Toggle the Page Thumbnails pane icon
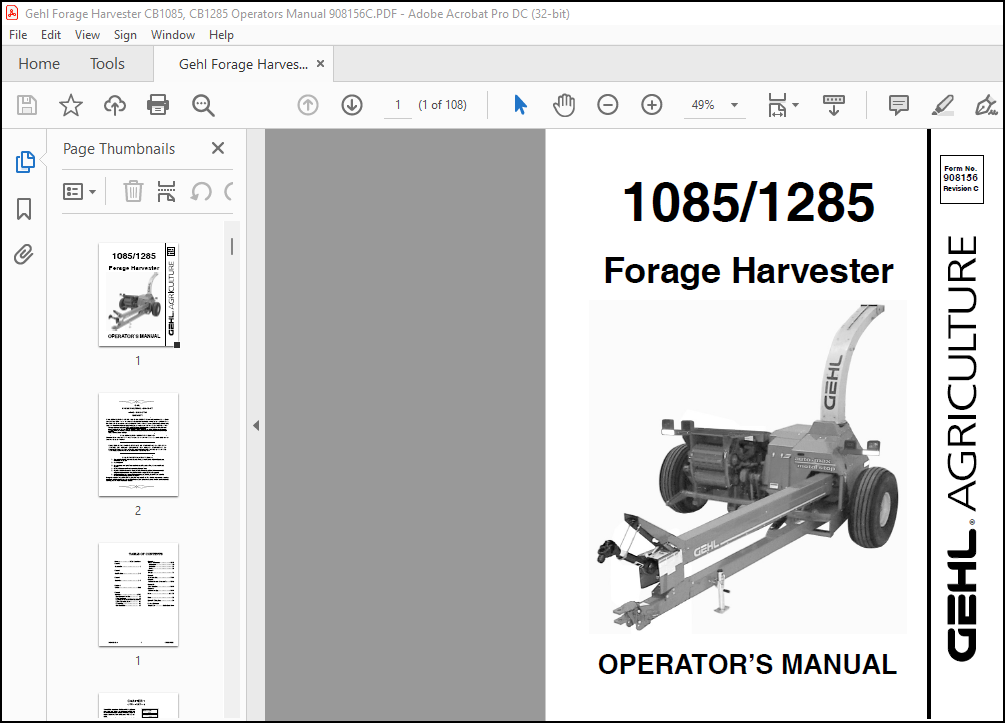Screen dimensions: 1005x723 (25, 162)
